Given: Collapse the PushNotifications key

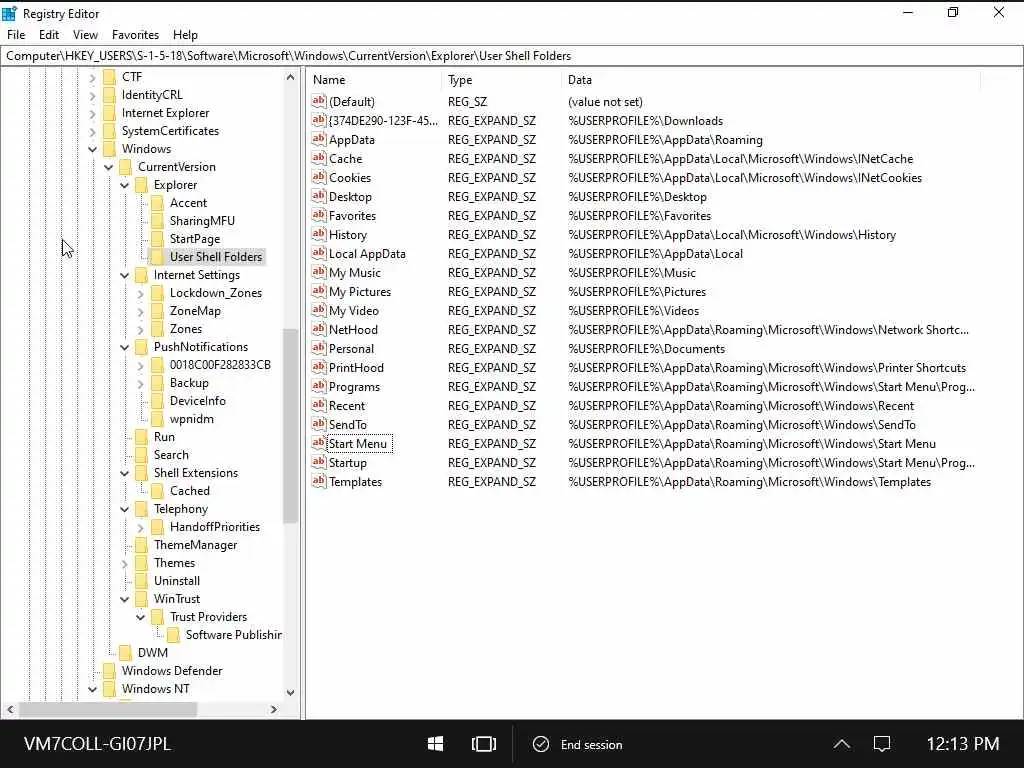Looking at the screenshot, I should (x=125, y=347).
